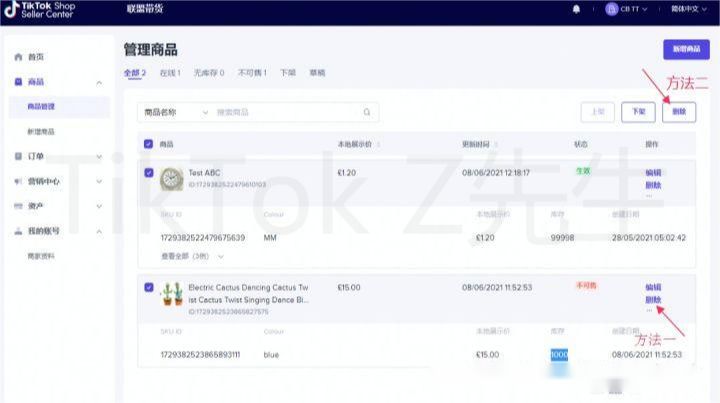
Task: Collapse the 商品 sidebar section chevron
Action: point(99,83)
